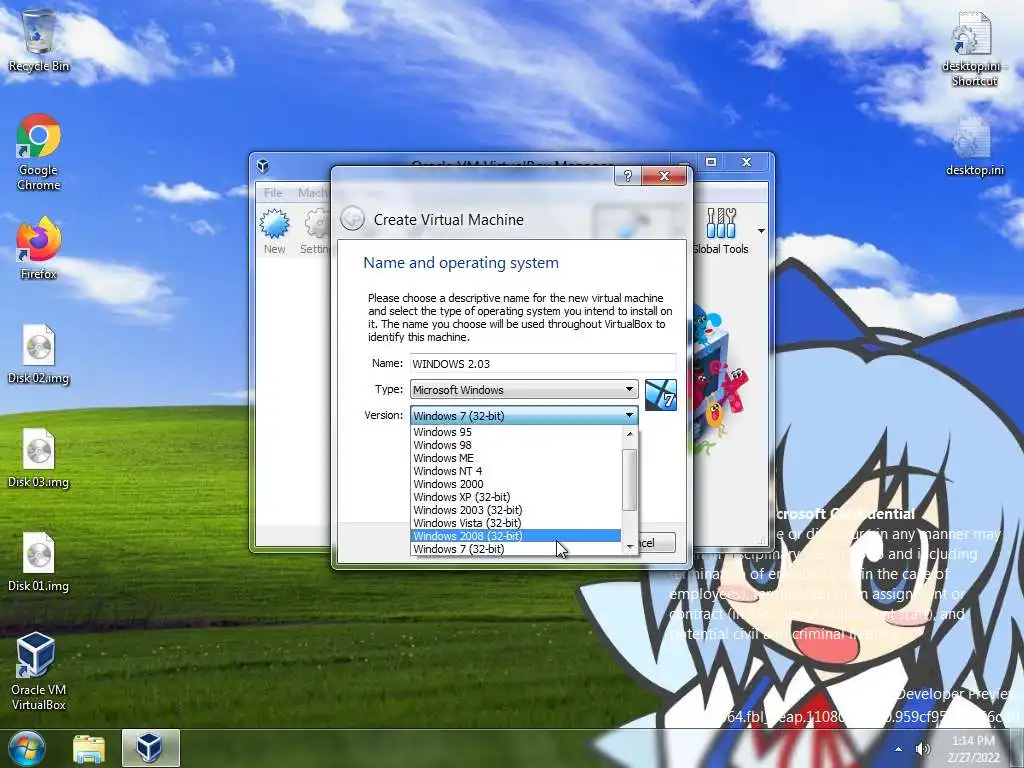The height and width of the screenshot is (768, 1024).
Task: Open File Explorer from taskbar
Action: [89, 748]
